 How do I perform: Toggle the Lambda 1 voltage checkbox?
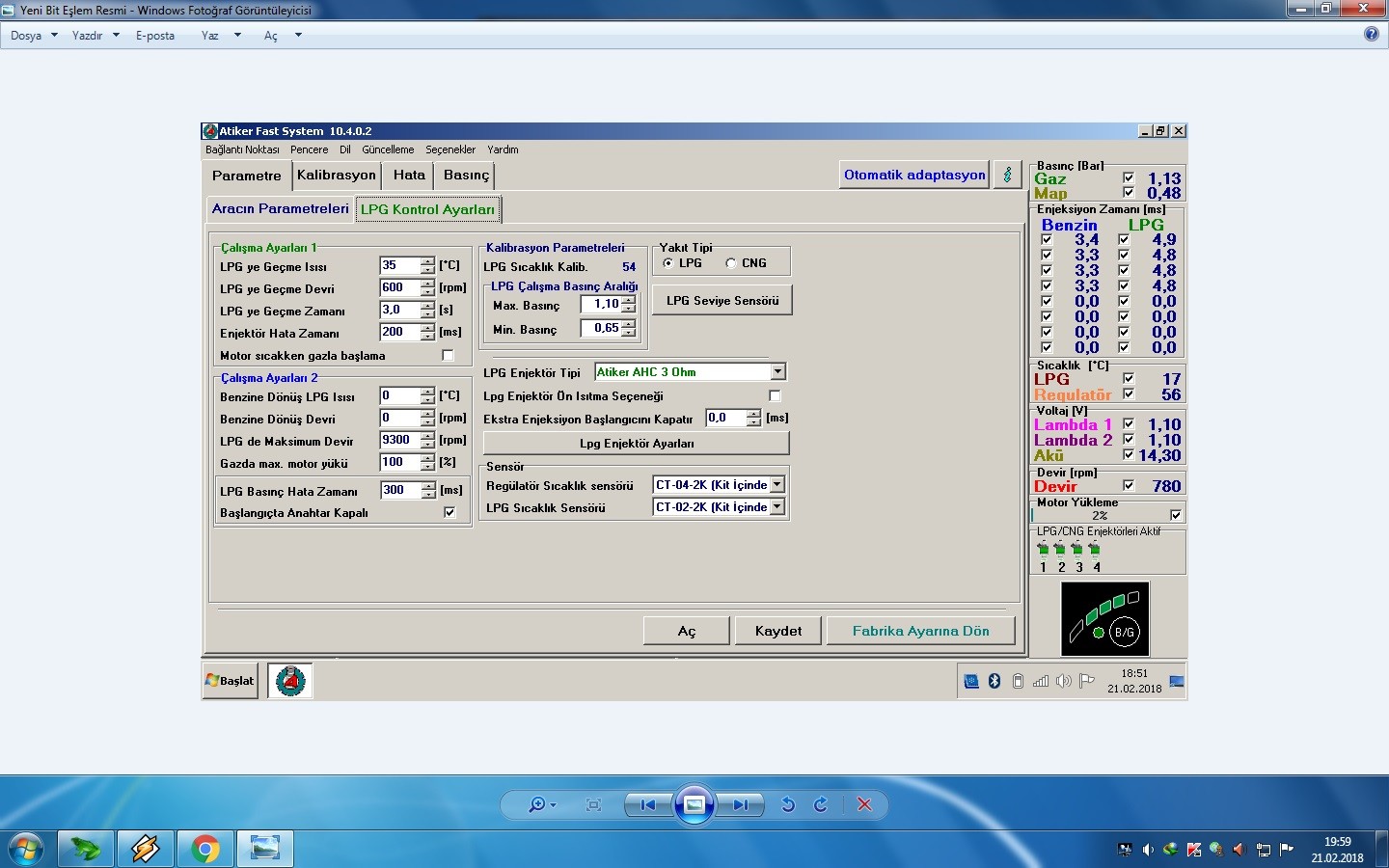tap(1129, 424)
